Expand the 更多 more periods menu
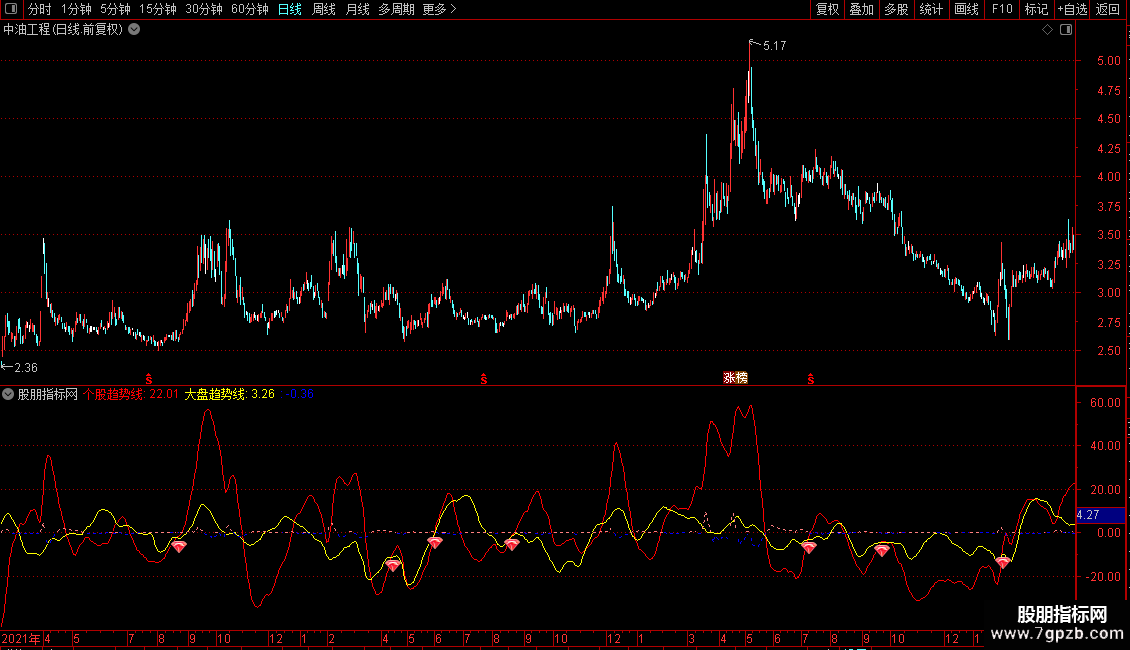The width and height of the screenshot is (1130, 650). point(439,9)
